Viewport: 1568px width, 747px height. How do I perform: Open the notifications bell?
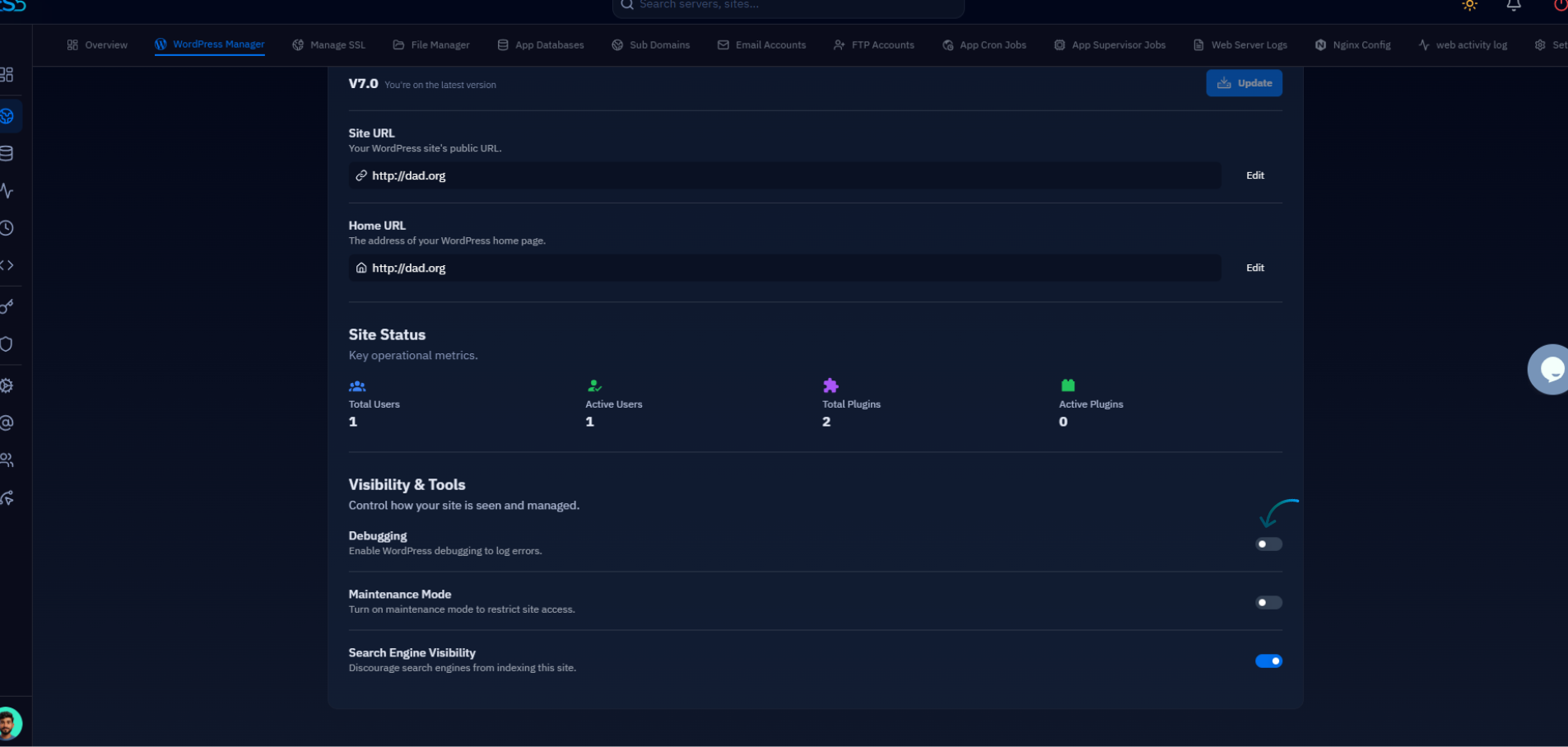1514,5
